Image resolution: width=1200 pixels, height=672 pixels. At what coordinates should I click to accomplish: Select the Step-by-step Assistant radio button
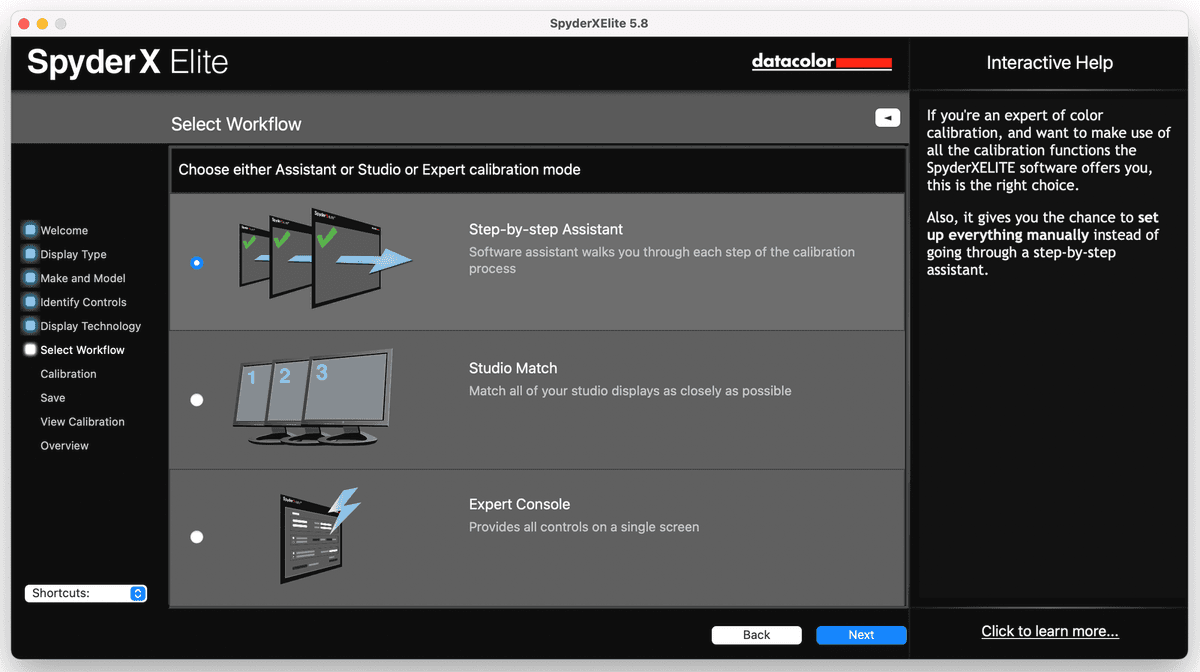pyautogui.click(x=197, y=263)
